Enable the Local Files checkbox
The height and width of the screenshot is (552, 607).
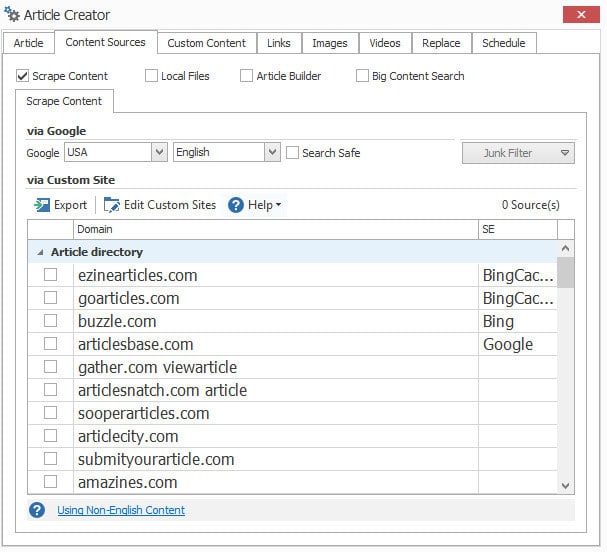click(151, 76)
